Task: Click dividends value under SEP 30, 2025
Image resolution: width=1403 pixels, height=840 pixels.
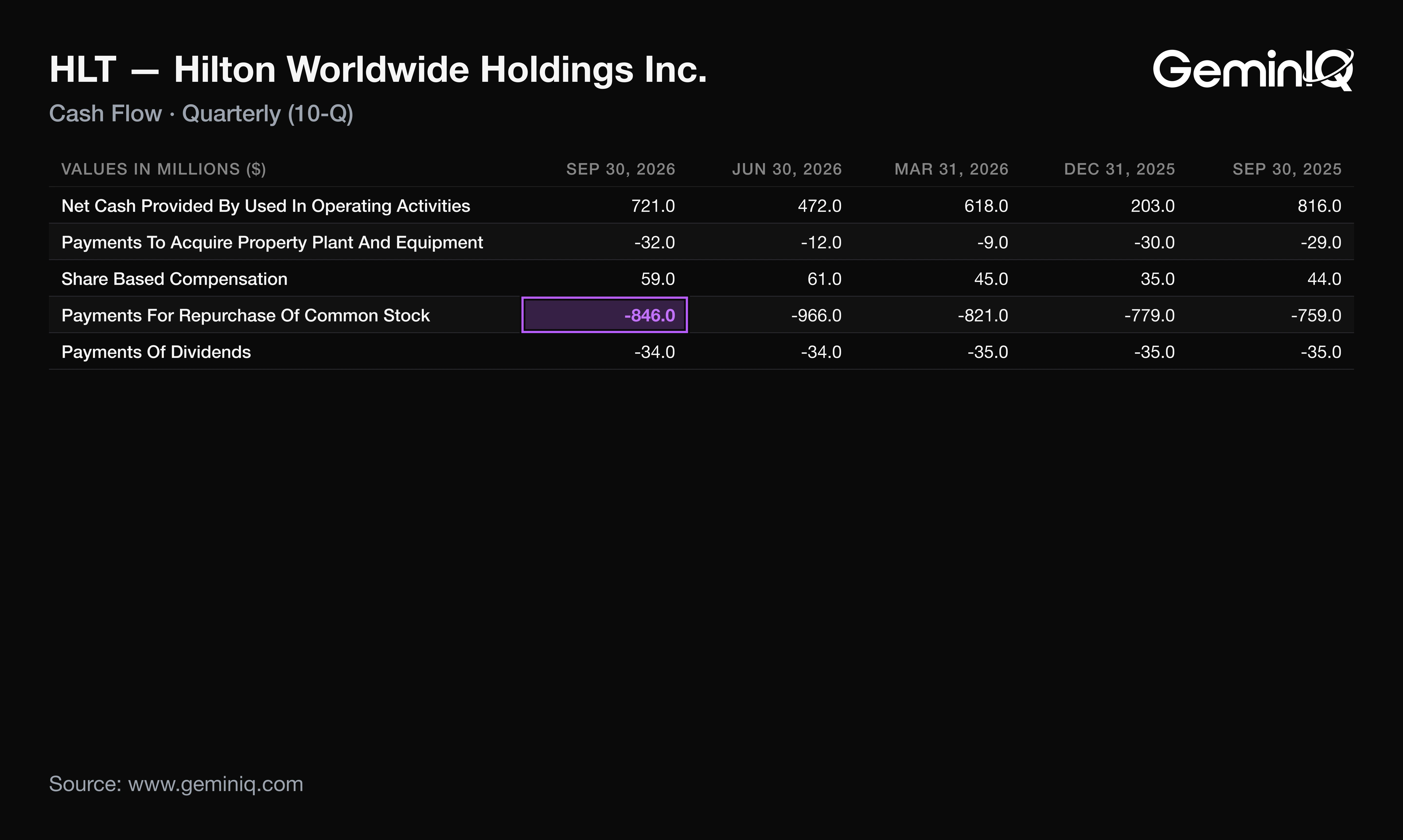Action: (1321, 352)
